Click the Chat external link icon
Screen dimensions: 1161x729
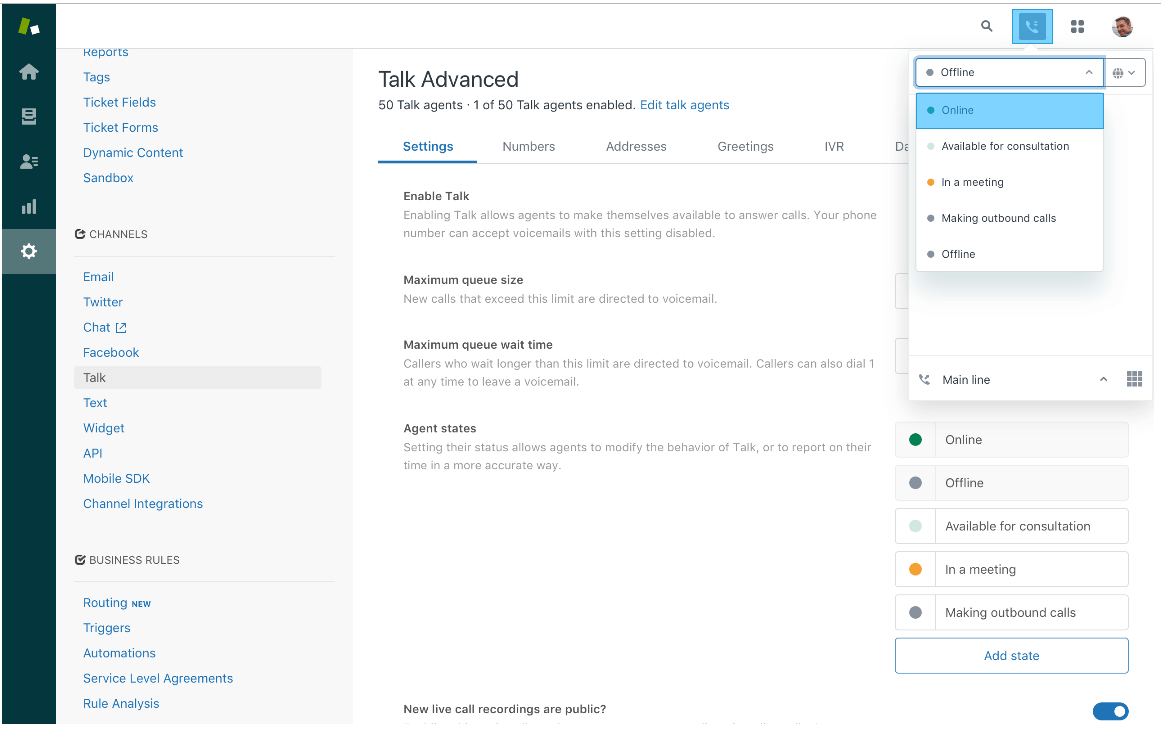coord(121,327)
